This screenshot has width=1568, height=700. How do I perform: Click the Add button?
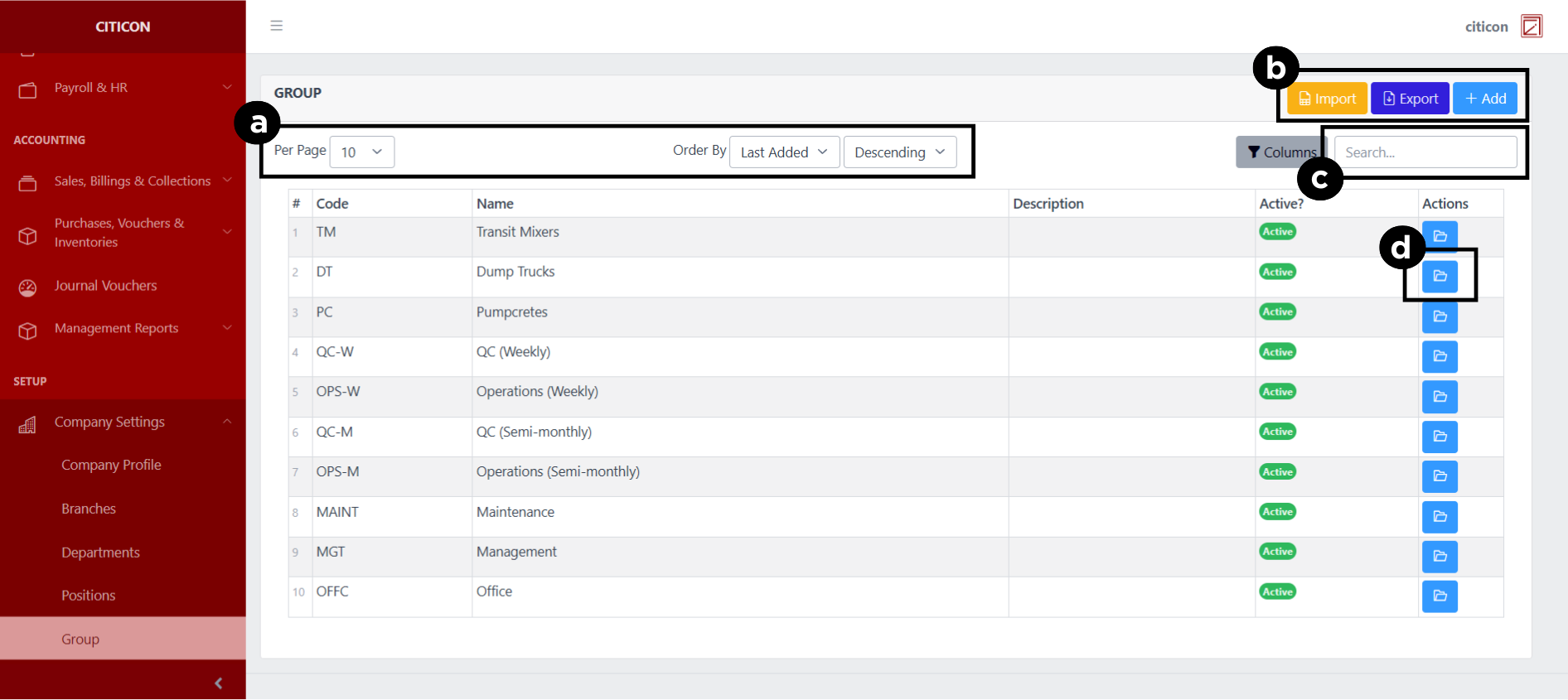1485,99
